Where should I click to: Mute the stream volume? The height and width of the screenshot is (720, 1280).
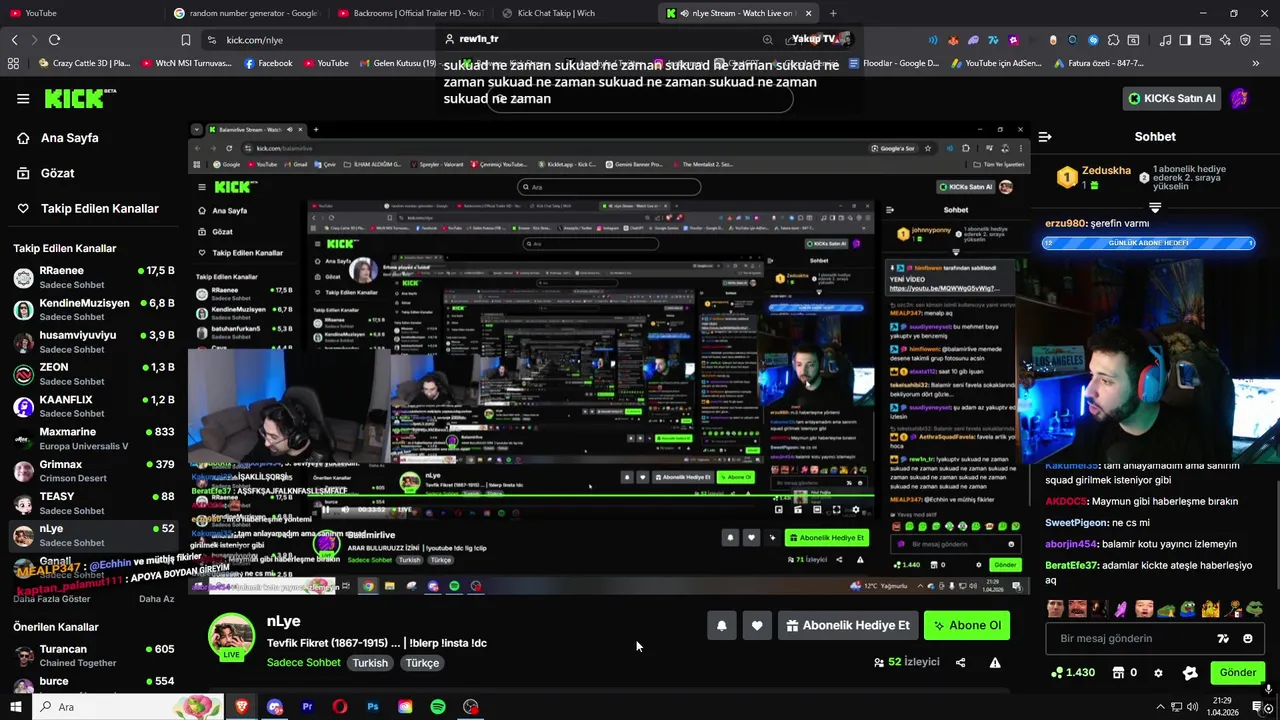[345, 510]
